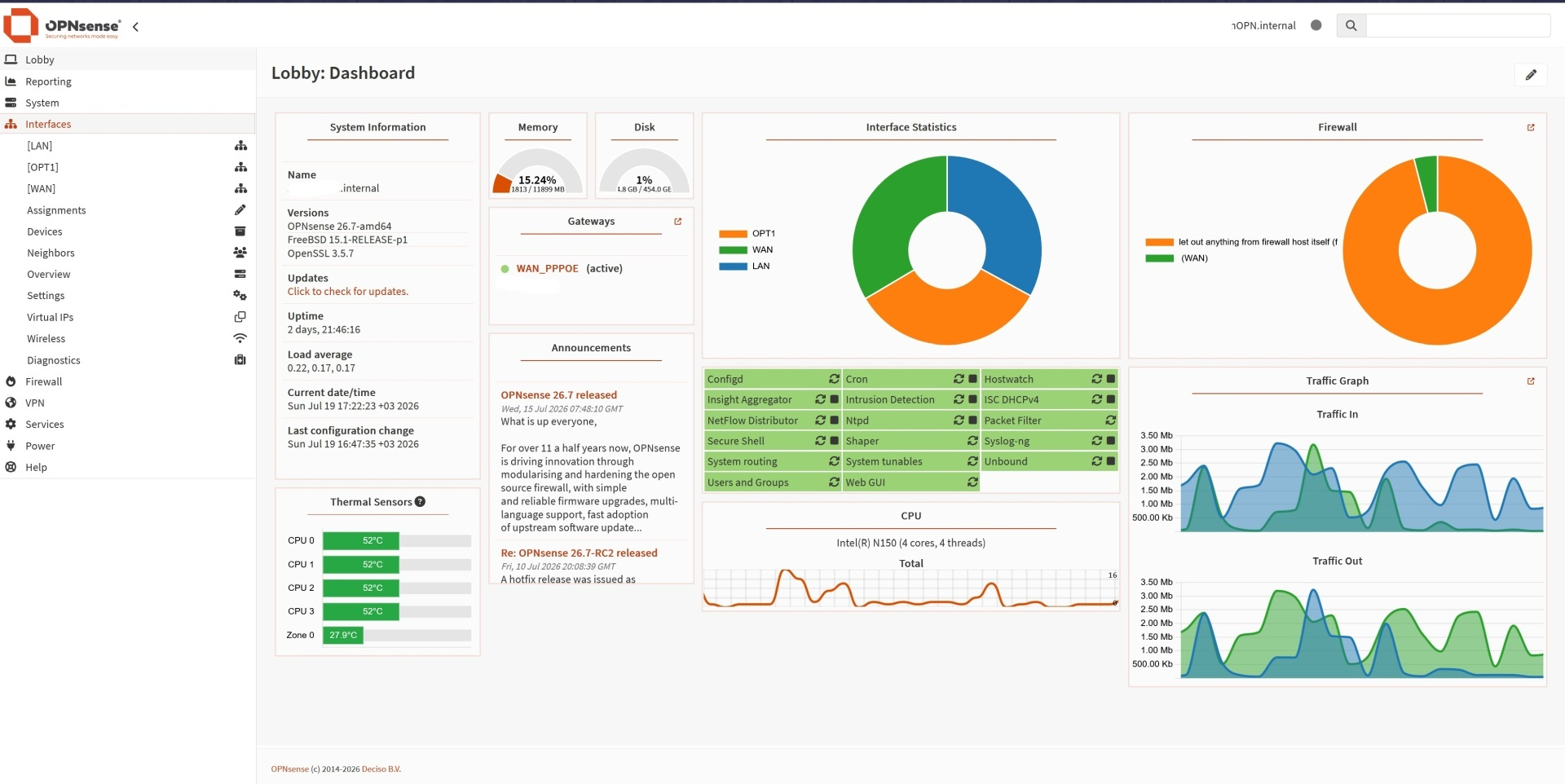This screenshot has width=1565, height=784.
Task: Click the dashboard edit pencil button
Action: tap(1531, 75)
